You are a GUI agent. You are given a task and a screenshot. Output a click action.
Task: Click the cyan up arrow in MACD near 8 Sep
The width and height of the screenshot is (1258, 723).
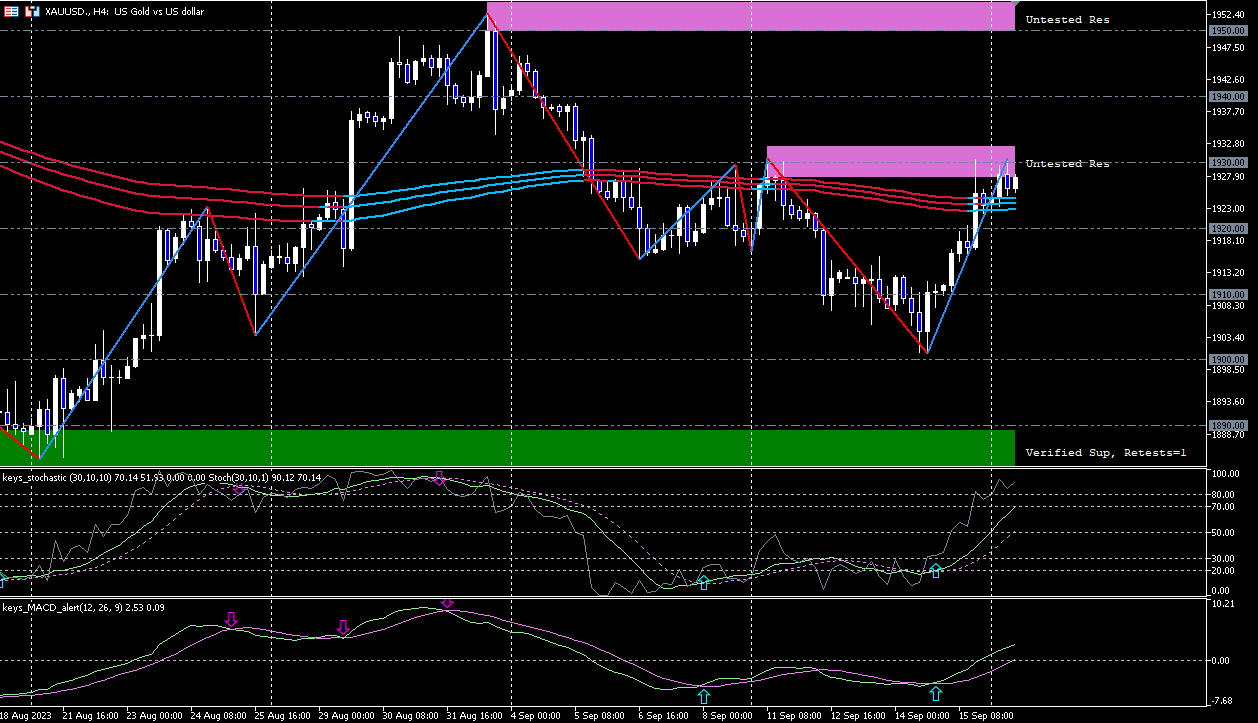pos(703,695)
